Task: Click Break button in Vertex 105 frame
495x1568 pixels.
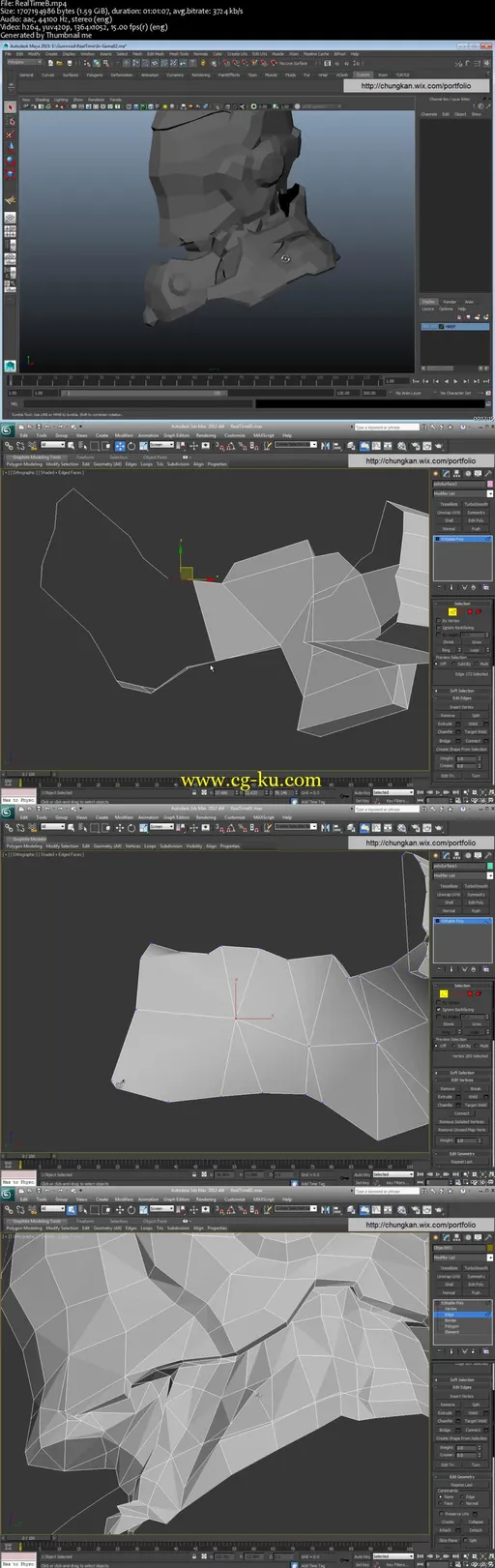Action: 476,1089
